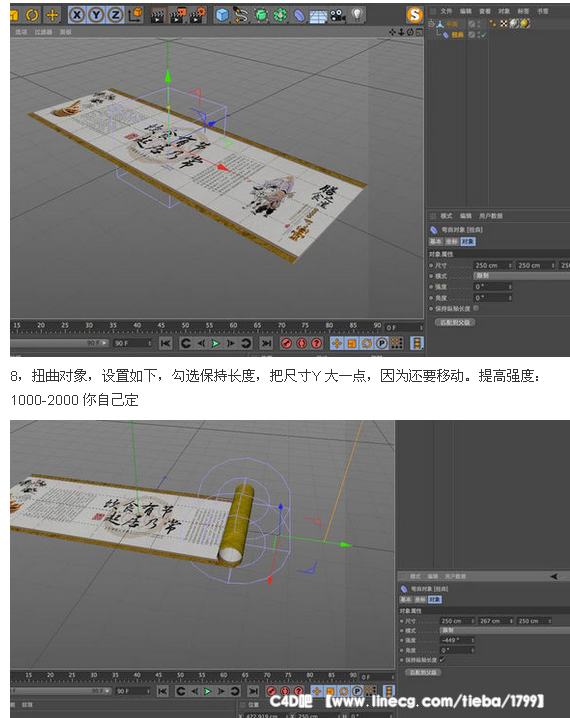Click the stepper of the 267 cm size field

point(511,621)
